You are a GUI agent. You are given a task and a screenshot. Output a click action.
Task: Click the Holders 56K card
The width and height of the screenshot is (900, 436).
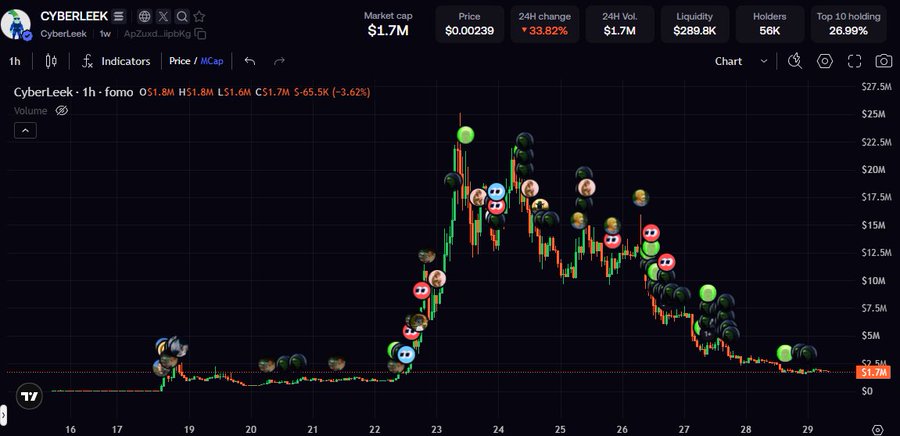[770, 24]
